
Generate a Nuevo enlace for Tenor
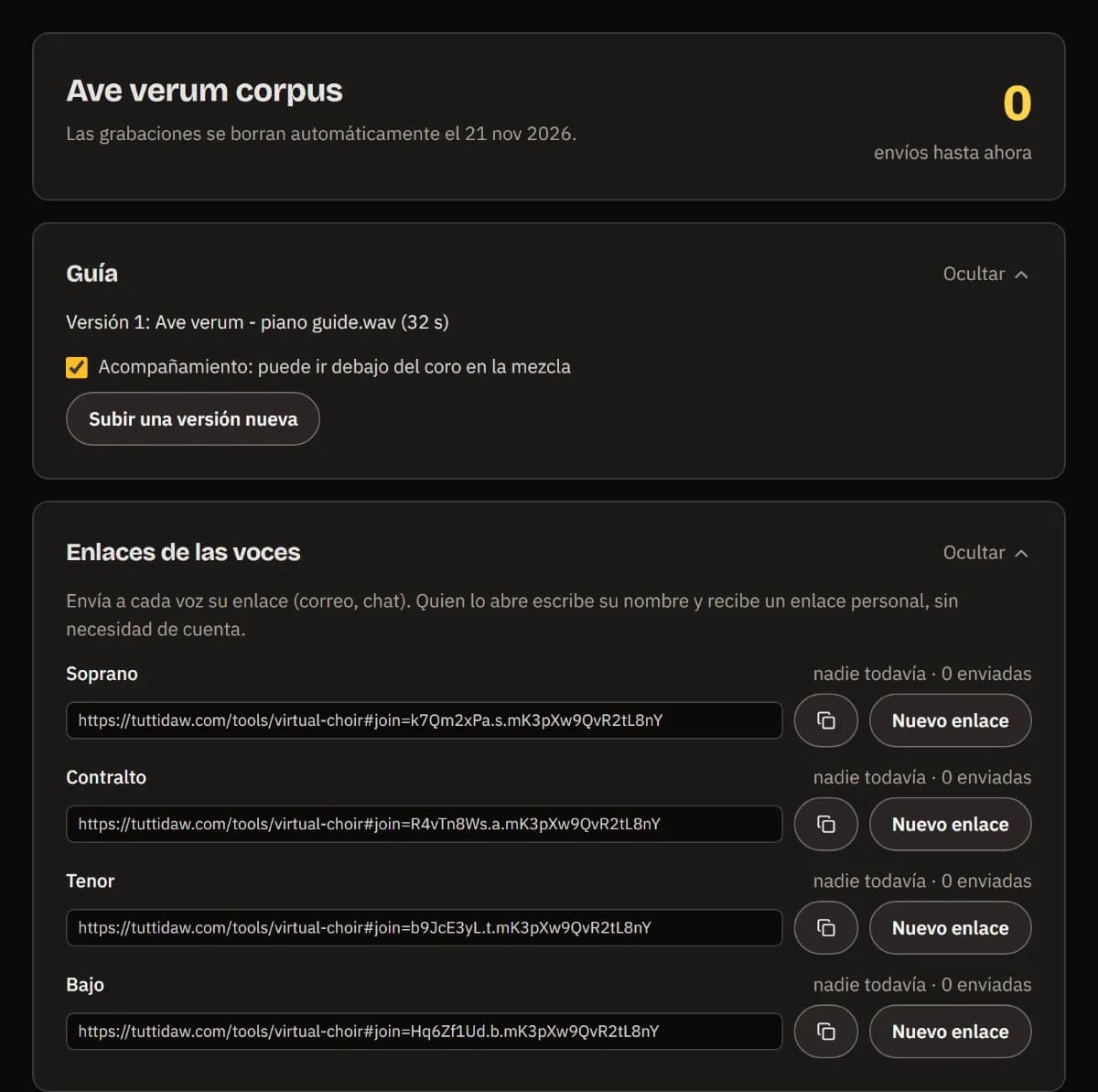click(950, 927)
